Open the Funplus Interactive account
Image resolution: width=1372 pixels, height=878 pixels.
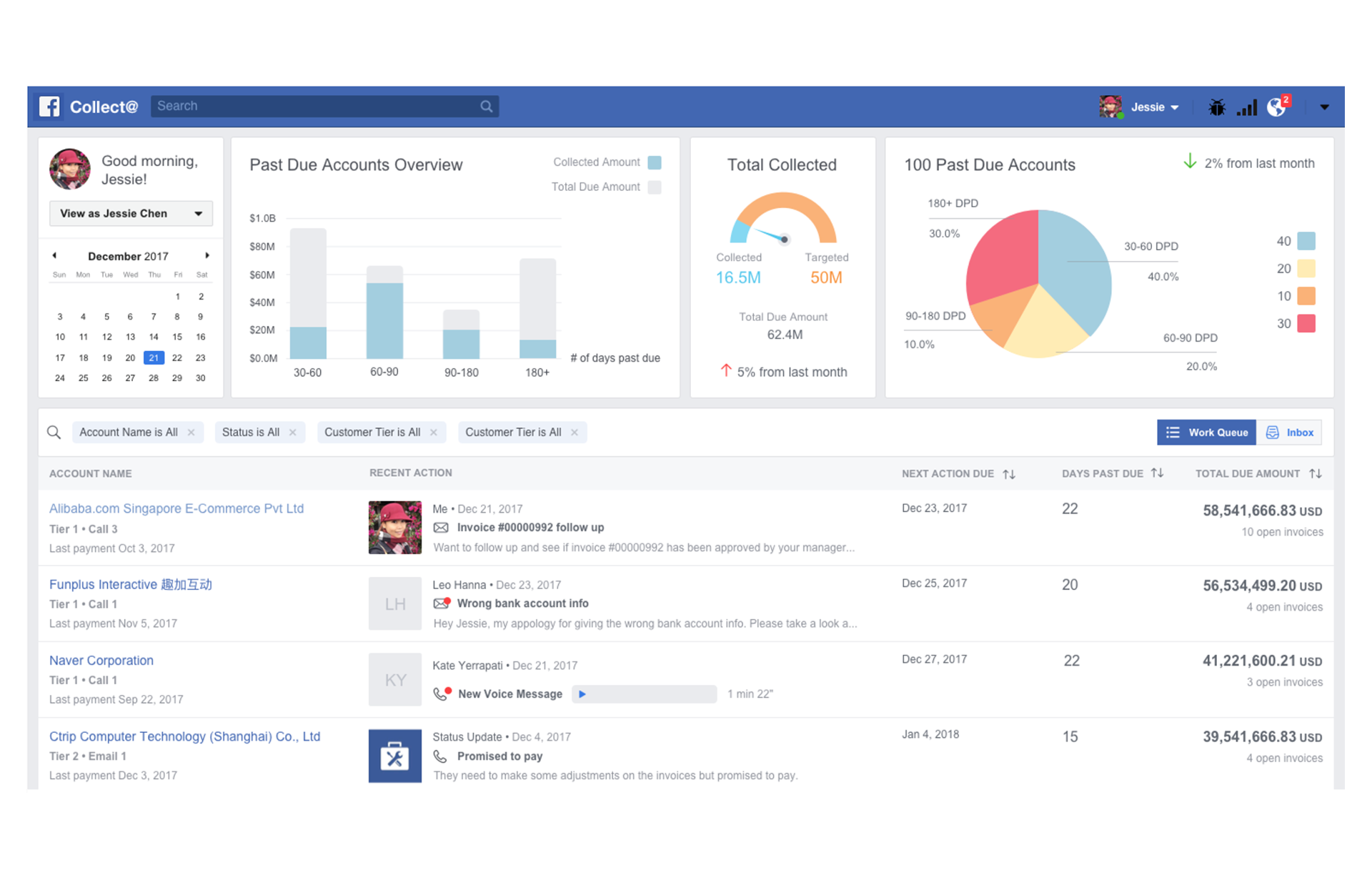click(131, 584)
